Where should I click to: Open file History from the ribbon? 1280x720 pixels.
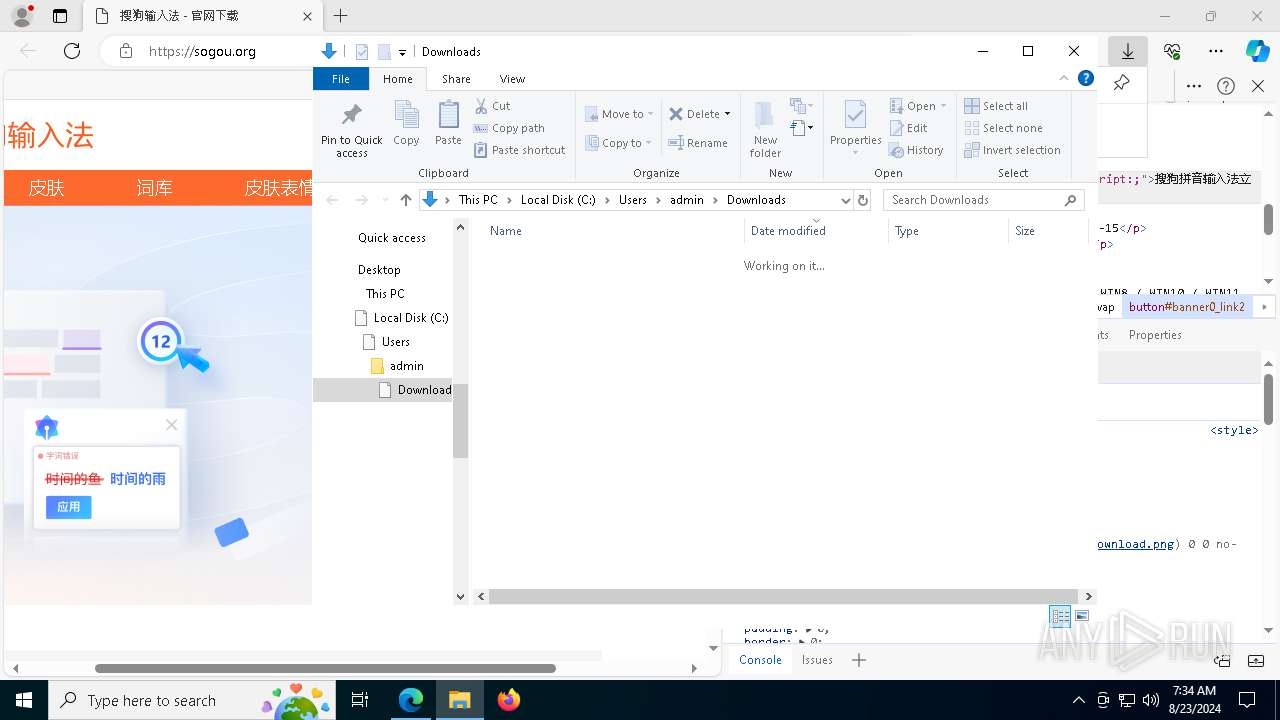coord(916,150)
